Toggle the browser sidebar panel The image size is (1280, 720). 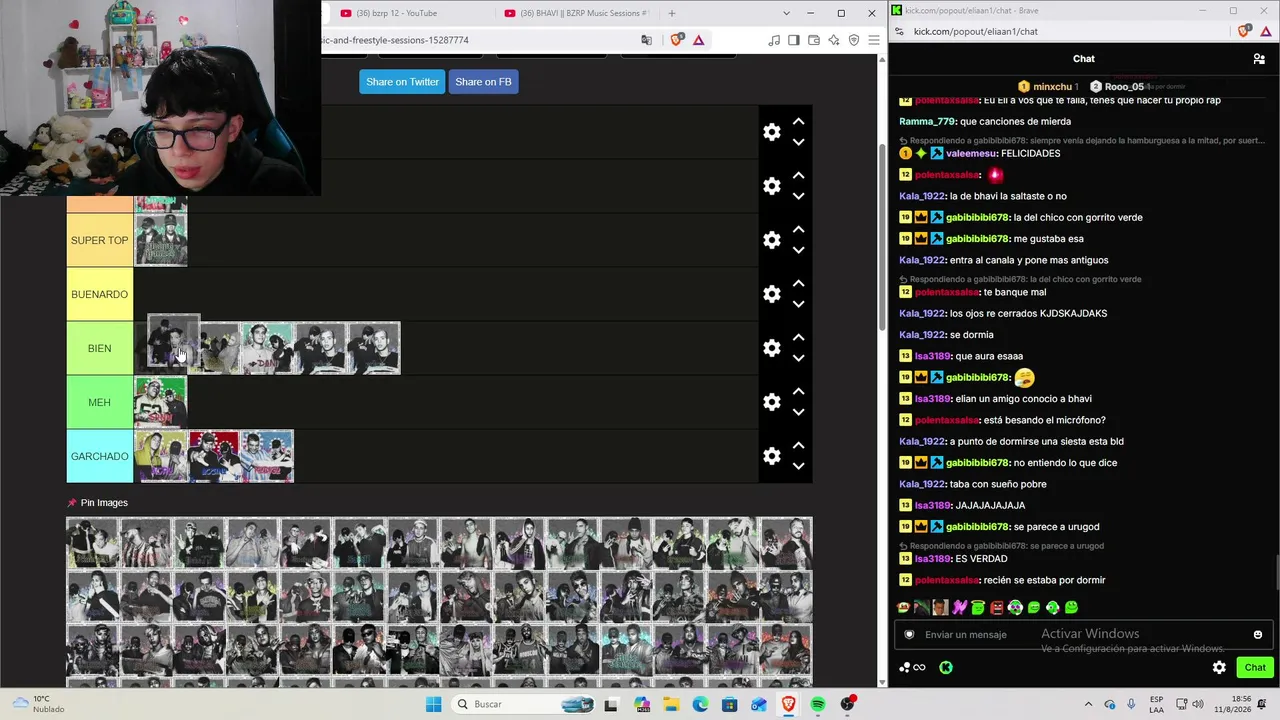[x=794, y=40]
